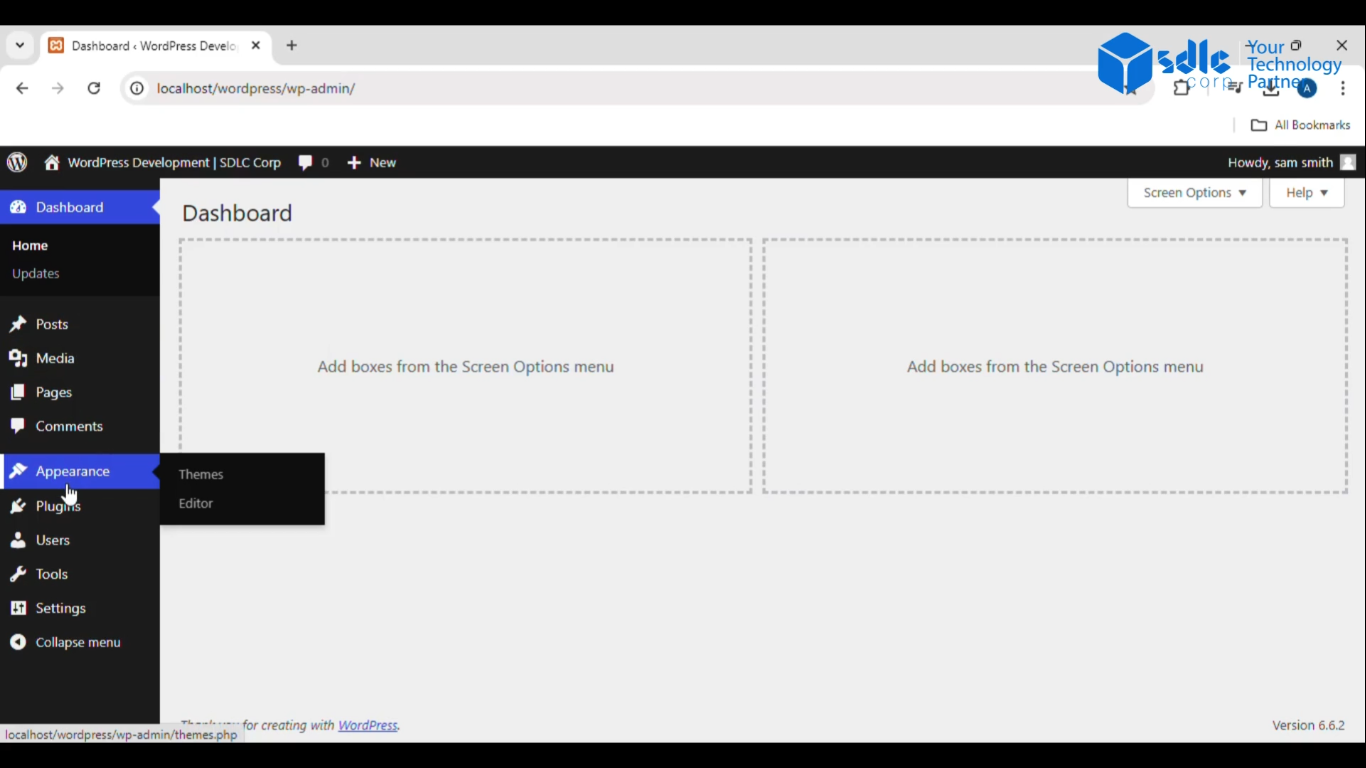Viewport: 1366px width, 768px height.
Task: Open a new browser tab
Action: 292,45
